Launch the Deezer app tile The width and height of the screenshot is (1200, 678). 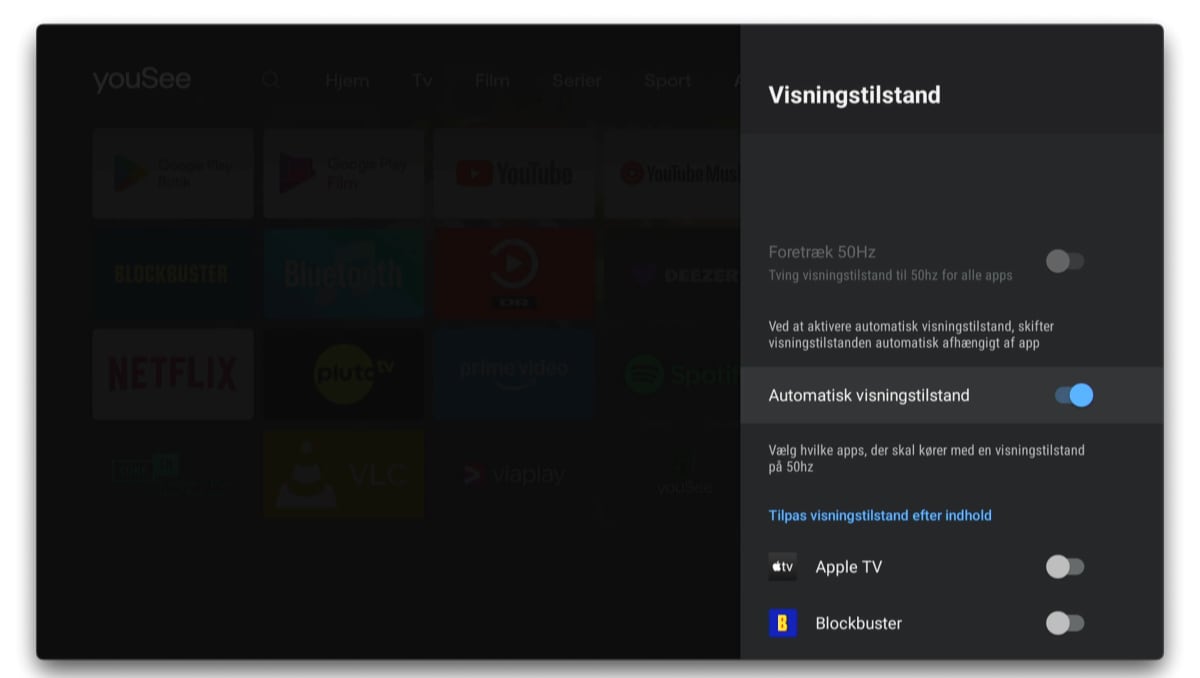pos(673,274)
